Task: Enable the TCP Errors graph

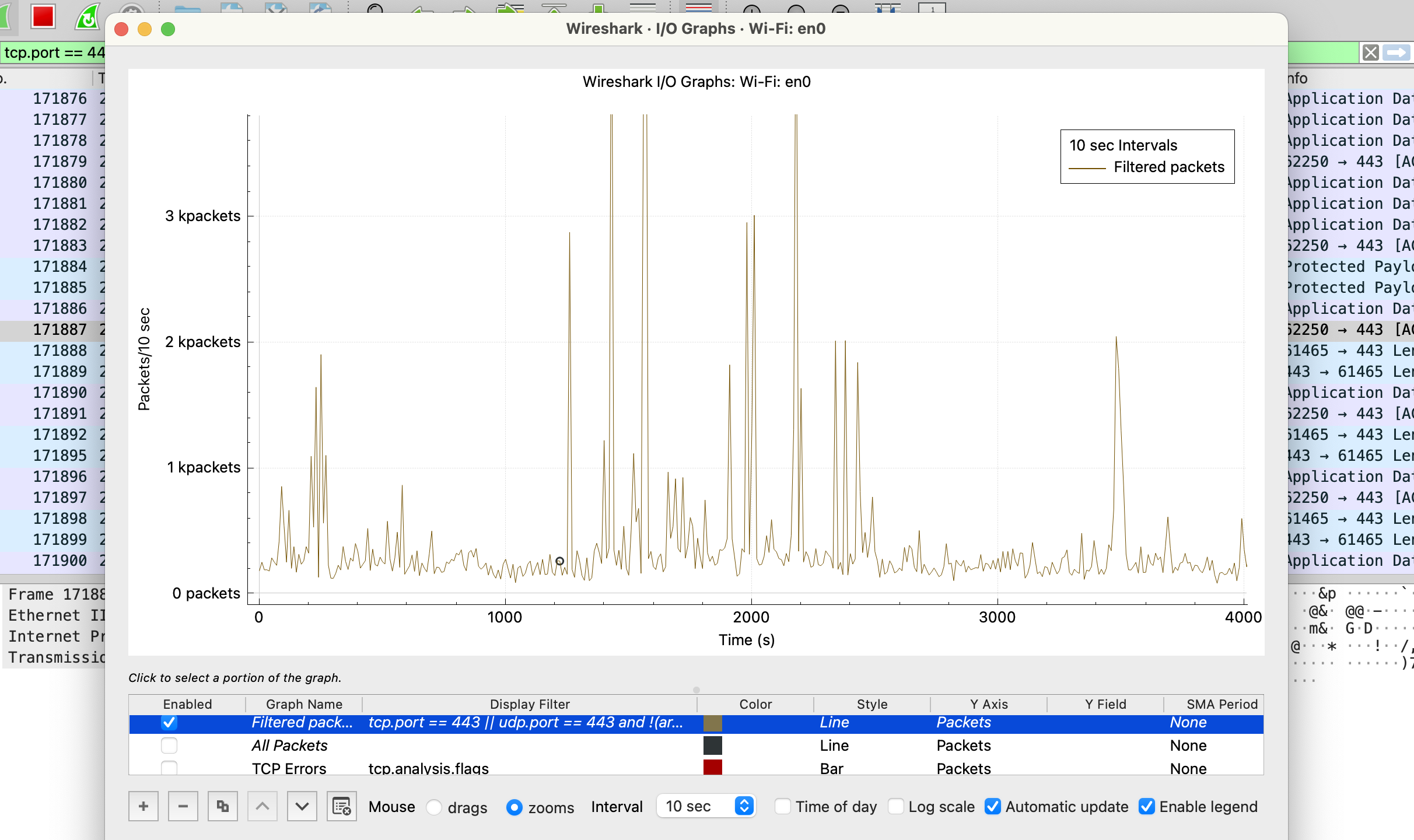Action: point(169,768)
